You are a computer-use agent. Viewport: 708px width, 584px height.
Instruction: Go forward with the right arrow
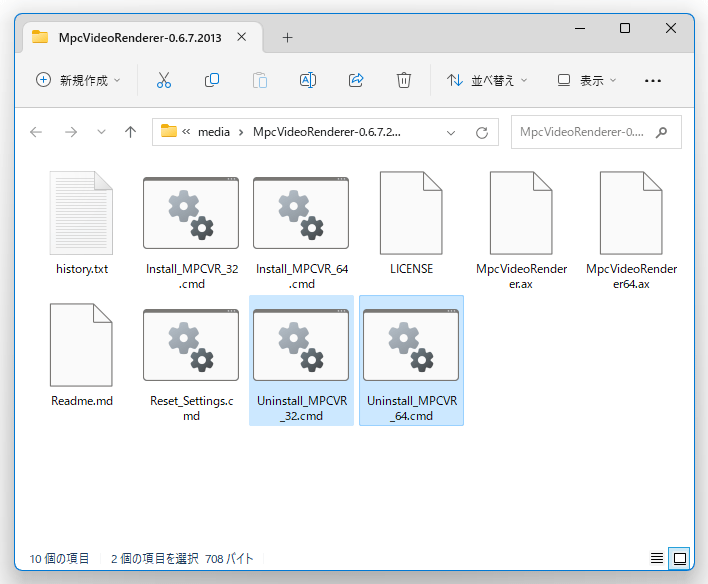point(71,132)
